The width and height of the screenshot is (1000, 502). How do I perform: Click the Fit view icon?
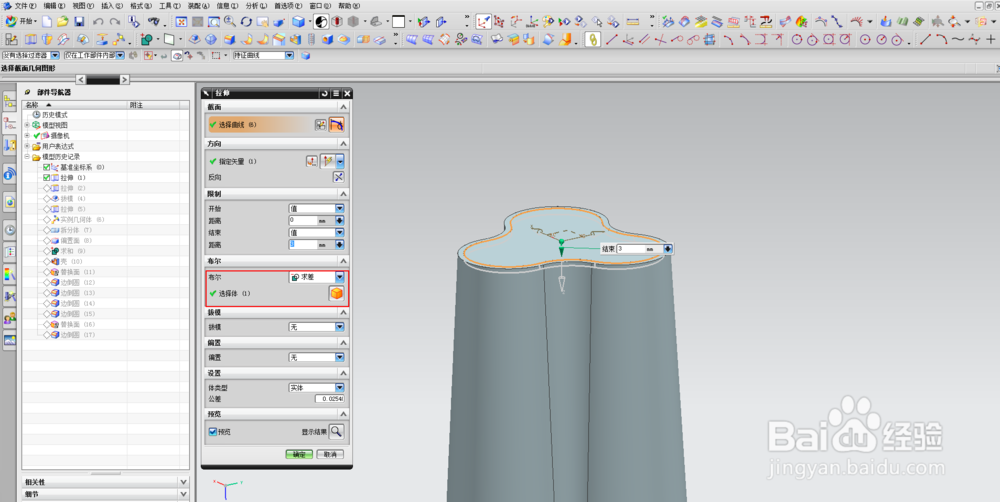click(x=181, y=22)
